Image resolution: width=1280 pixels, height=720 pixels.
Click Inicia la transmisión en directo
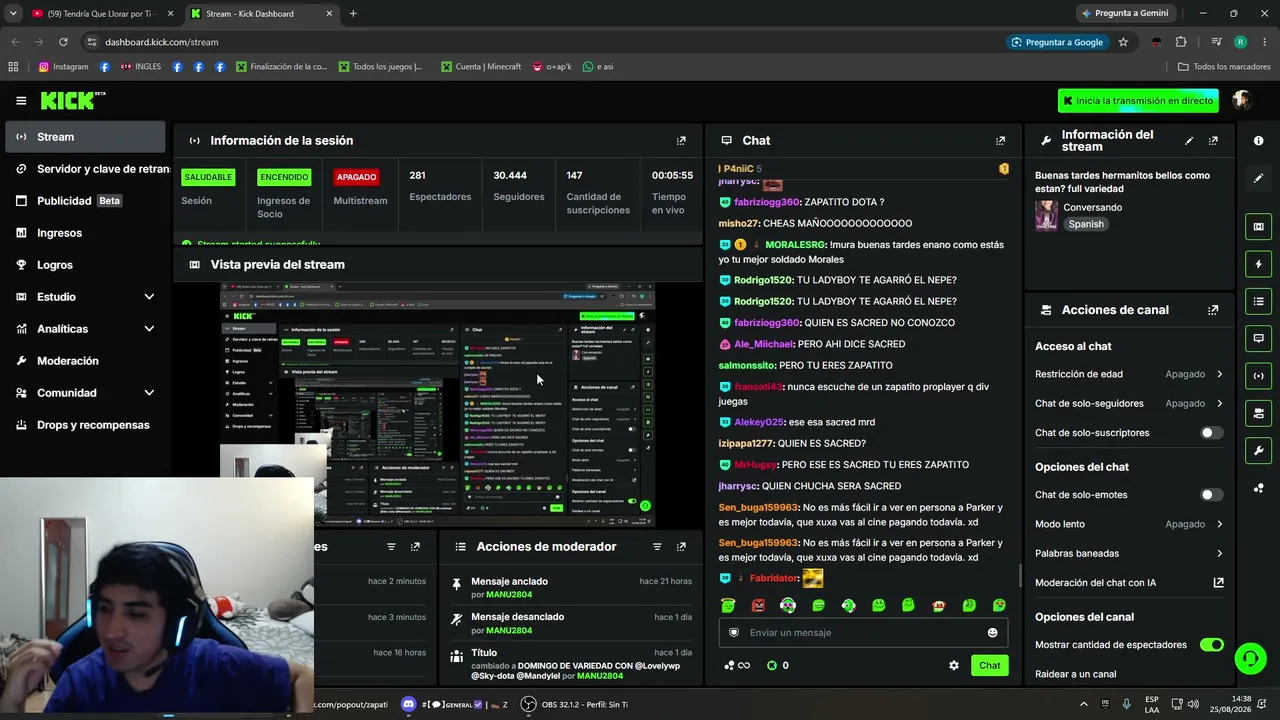click(x=1138, y=101)
